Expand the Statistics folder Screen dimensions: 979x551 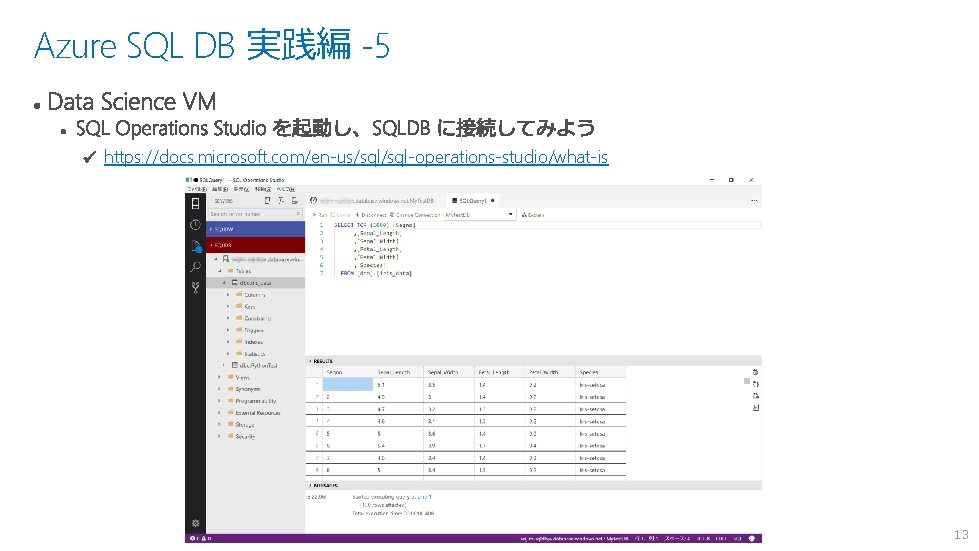pyautogui.click(x=228, y=354)
